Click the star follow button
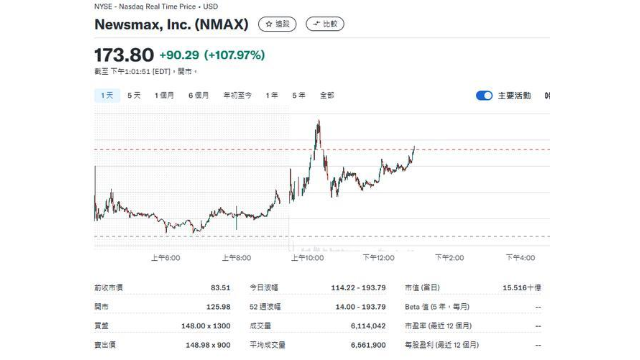This screenshot has width=640, height=360. coord(277,24)
